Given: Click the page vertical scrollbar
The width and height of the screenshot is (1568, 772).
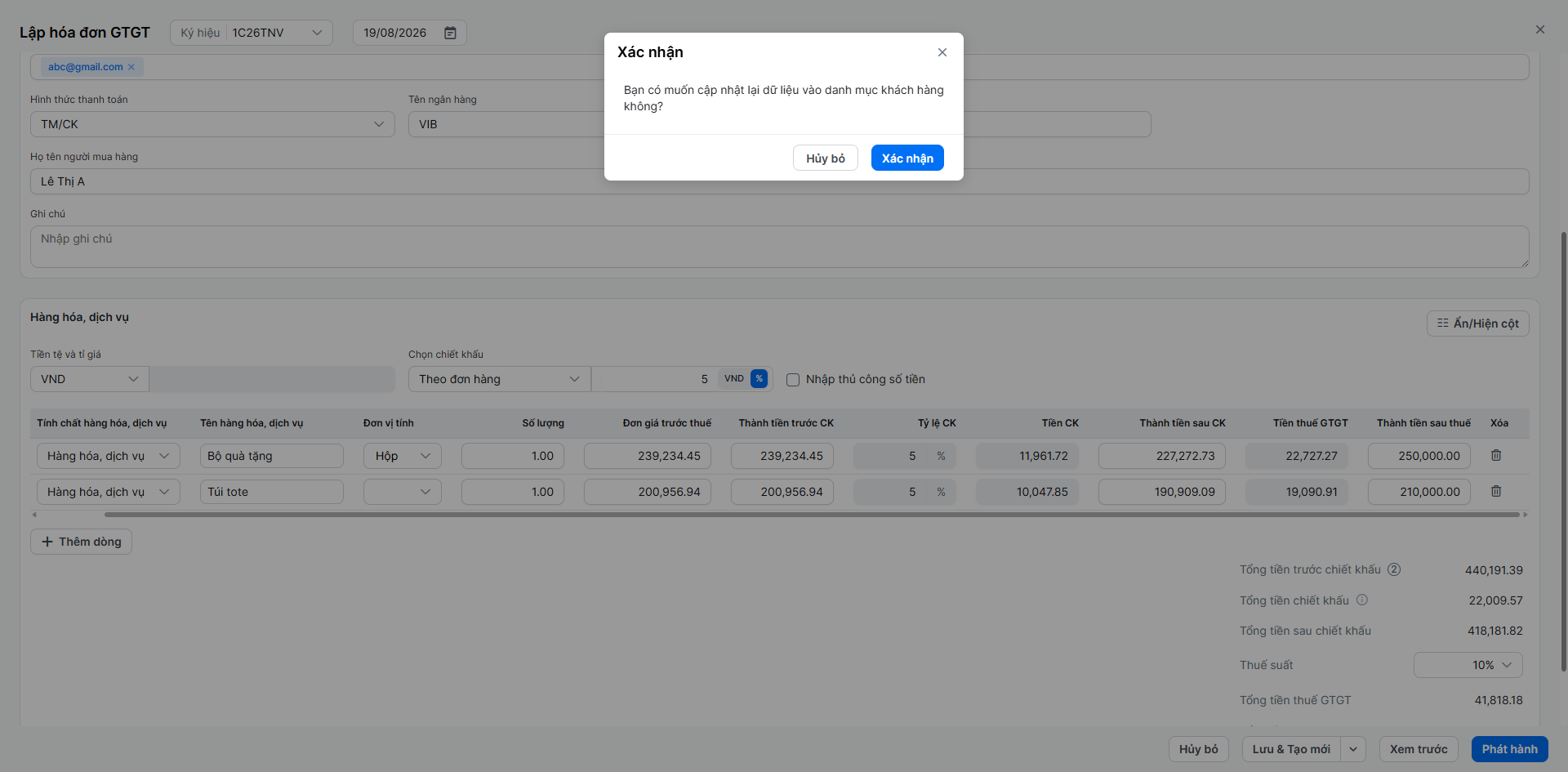Looking at the screenshot, I should [x=1563, y=452].
